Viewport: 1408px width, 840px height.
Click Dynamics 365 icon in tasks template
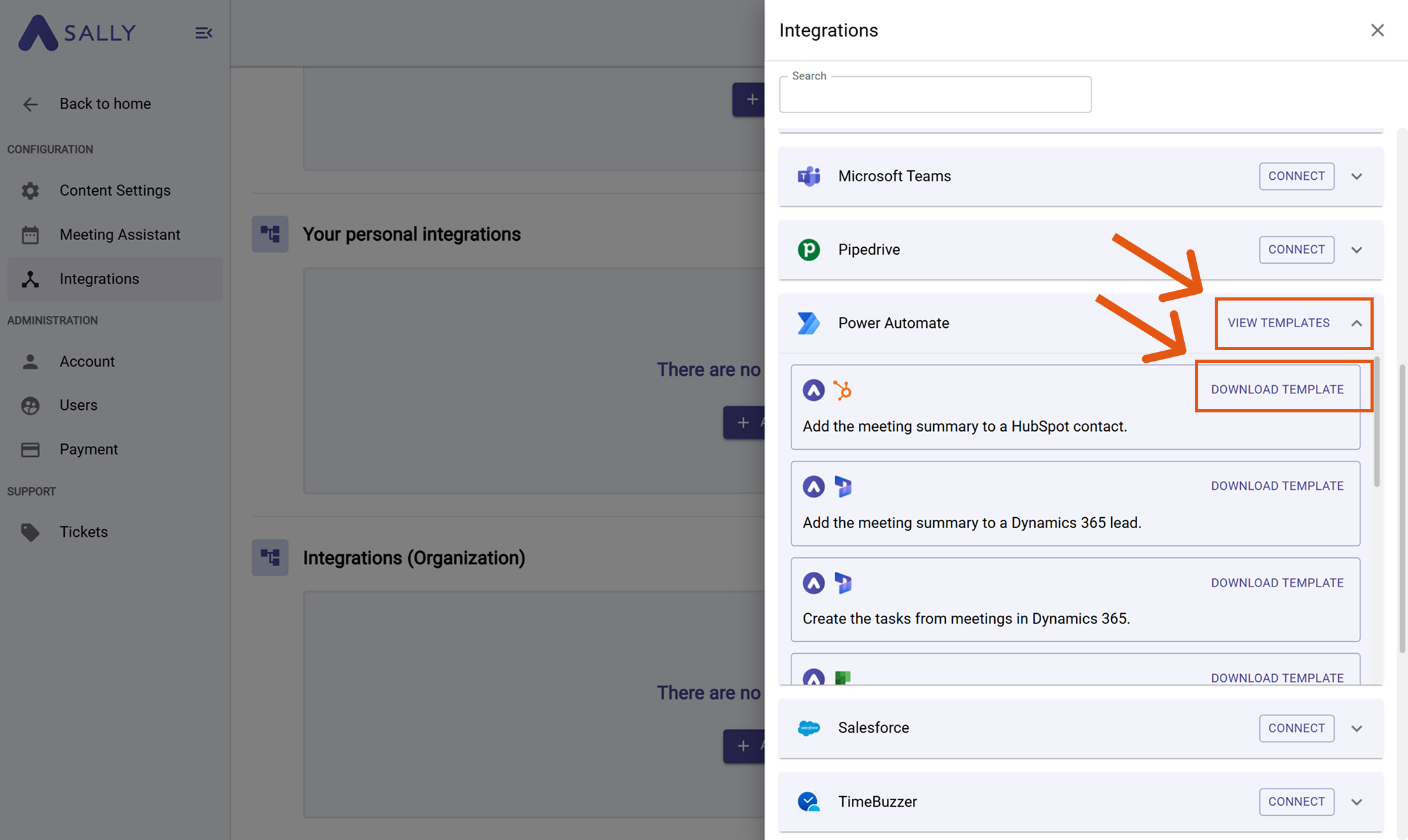pos(843,583)
